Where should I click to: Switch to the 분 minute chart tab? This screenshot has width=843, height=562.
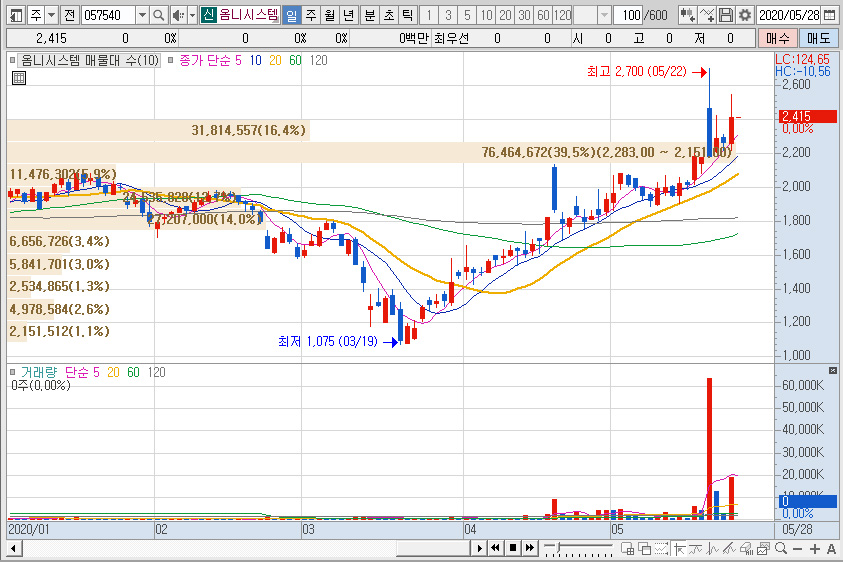coord(370,15)
